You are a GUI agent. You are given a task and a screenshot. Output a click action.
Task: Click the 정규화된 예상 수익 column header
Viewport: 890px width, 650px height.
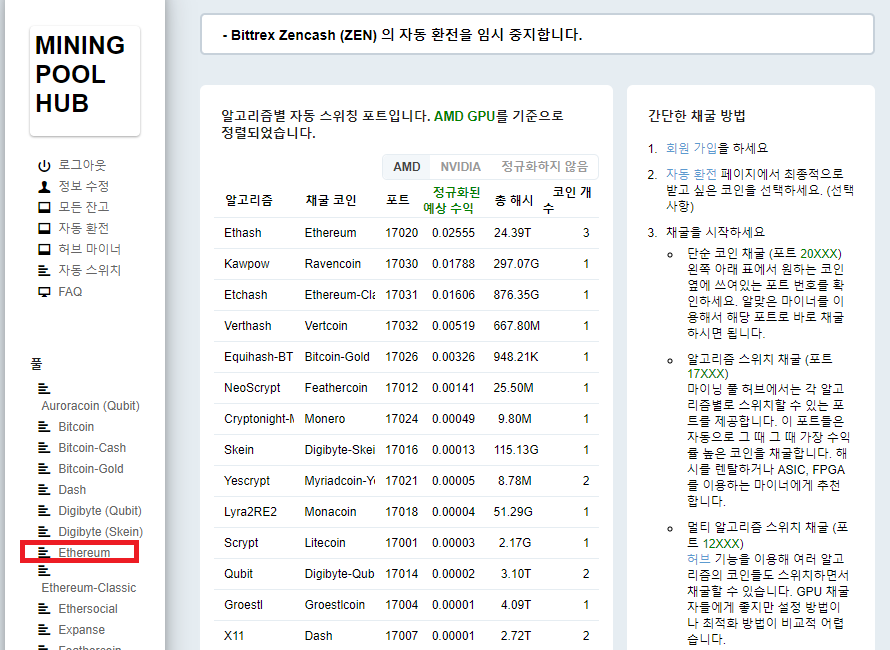pyautogui.click(x=452, y=200)
